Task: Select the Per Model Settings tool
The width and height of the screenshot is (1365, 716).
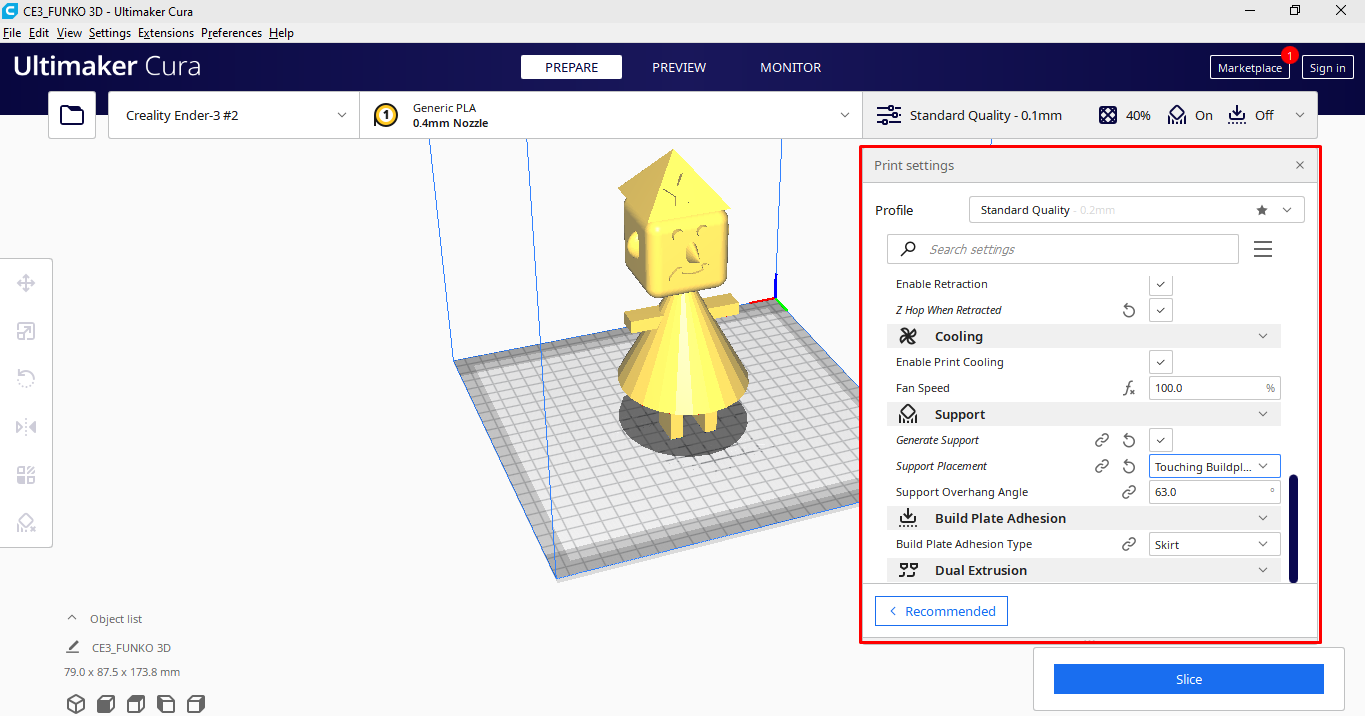Action: [26, 475]
